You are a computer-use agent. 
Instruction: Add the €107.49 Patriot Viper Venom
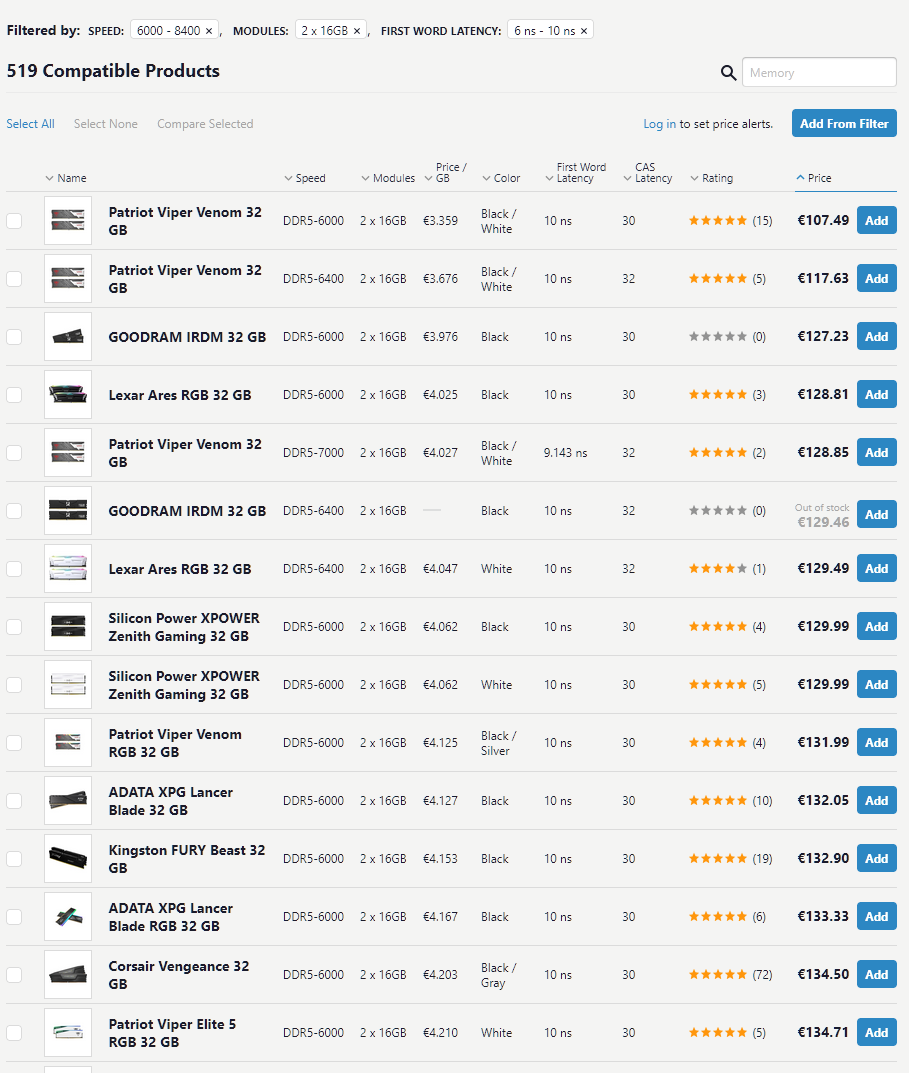tap(877, 220)
